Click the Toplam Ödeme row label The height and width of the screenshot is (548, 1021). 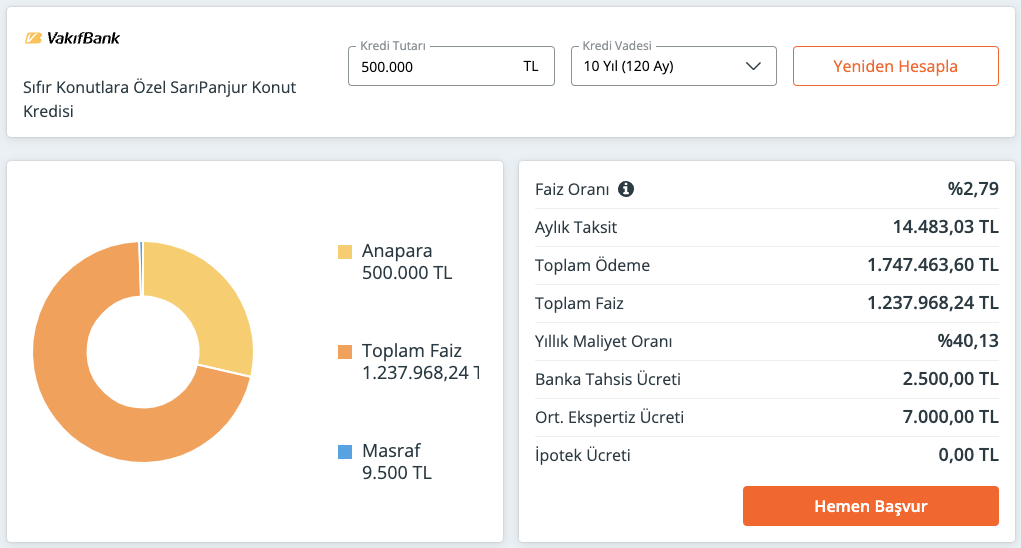(x=592, y=265)
